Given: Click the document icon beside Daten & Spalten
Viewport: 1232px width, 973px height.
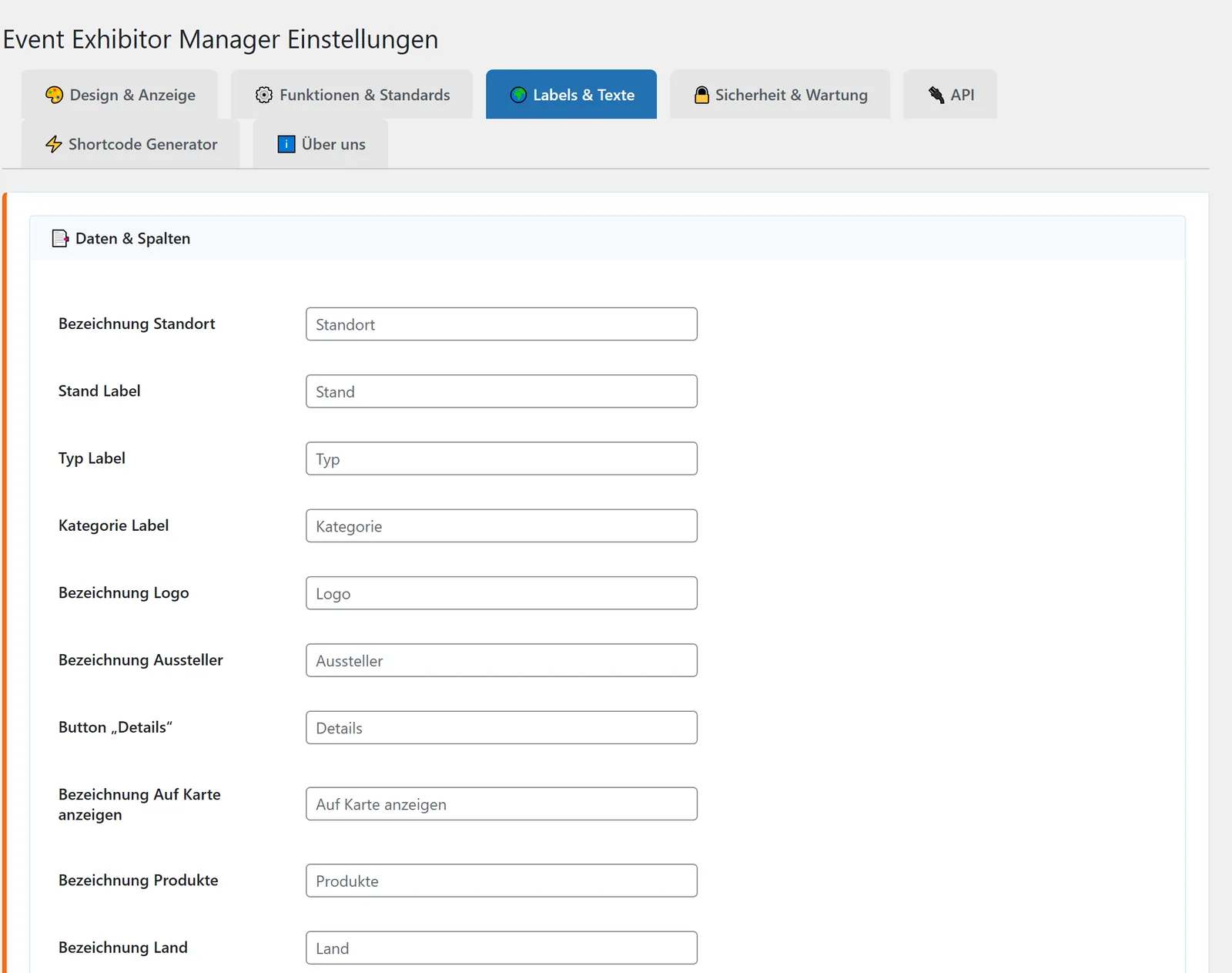Looking at the screenshot, I should [60, 238].
